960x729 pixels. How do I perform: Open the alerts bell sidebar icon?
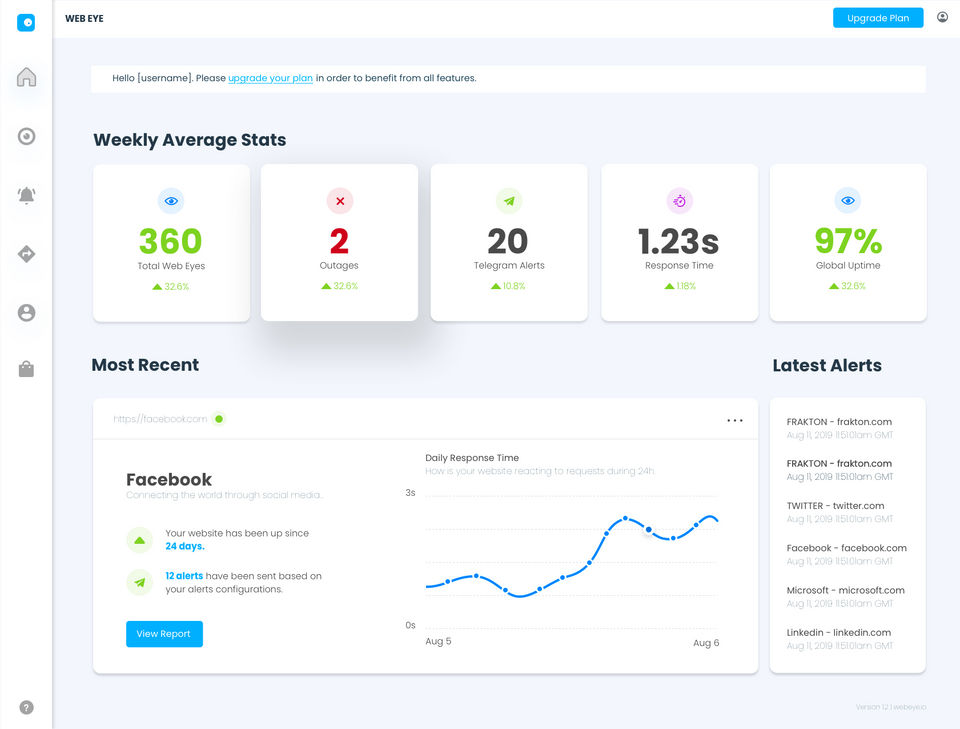coord(26,195)
